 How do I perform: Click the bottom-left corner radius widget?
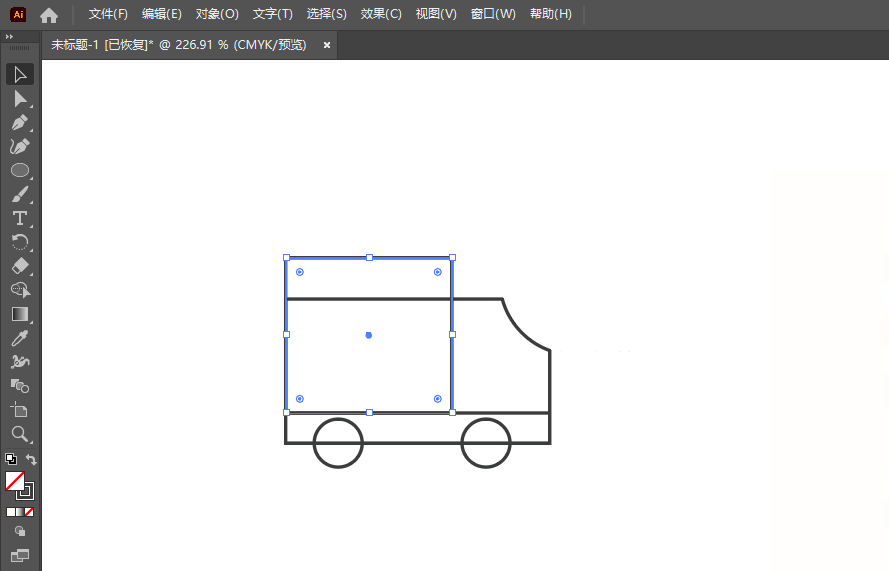pyautogui.click(x=300, y=399)
